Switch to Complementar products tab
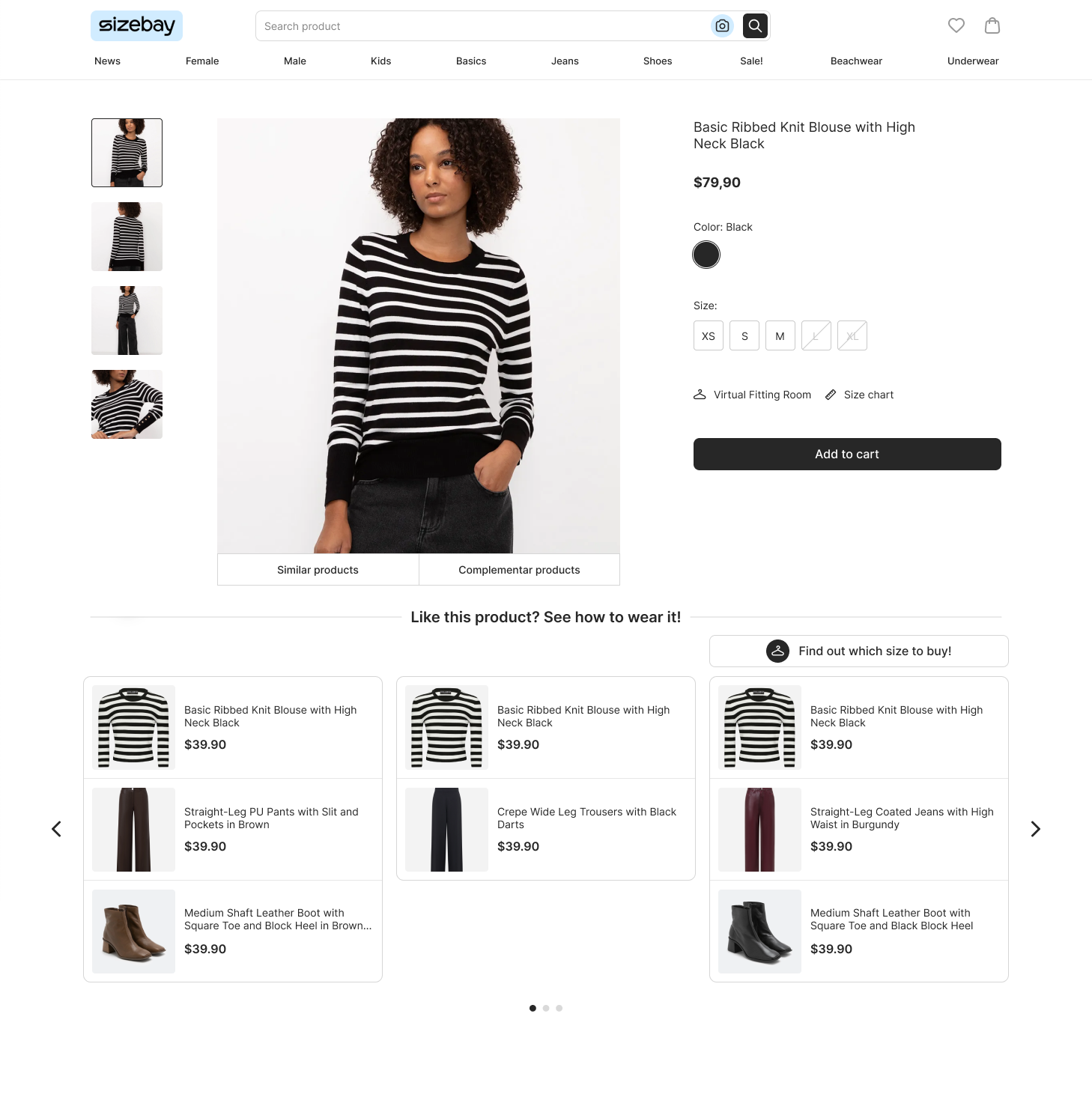This screenshot has height=1112, width=1092. pos(519,570)
